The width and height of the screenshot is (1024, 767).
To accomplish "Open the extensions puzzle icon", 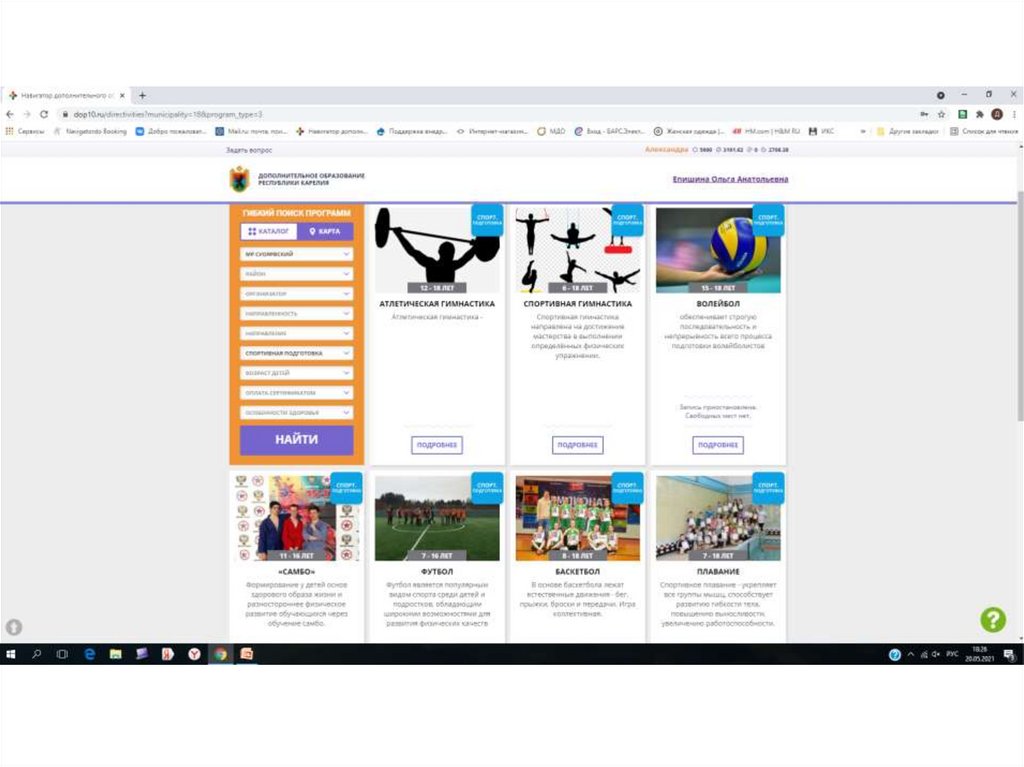I will tap(980, 114).
